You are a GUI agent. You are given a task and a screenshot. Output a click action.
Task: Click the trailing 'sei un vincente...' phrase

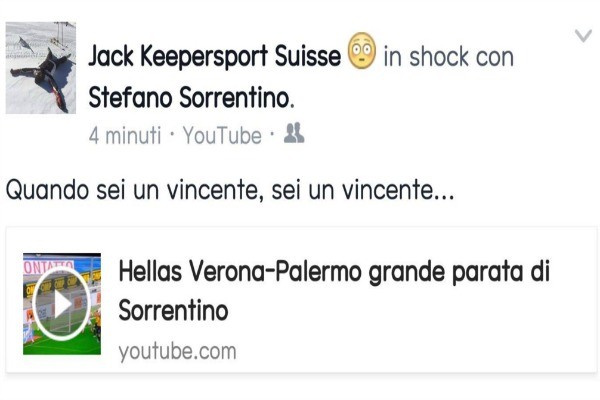(363, 190)
